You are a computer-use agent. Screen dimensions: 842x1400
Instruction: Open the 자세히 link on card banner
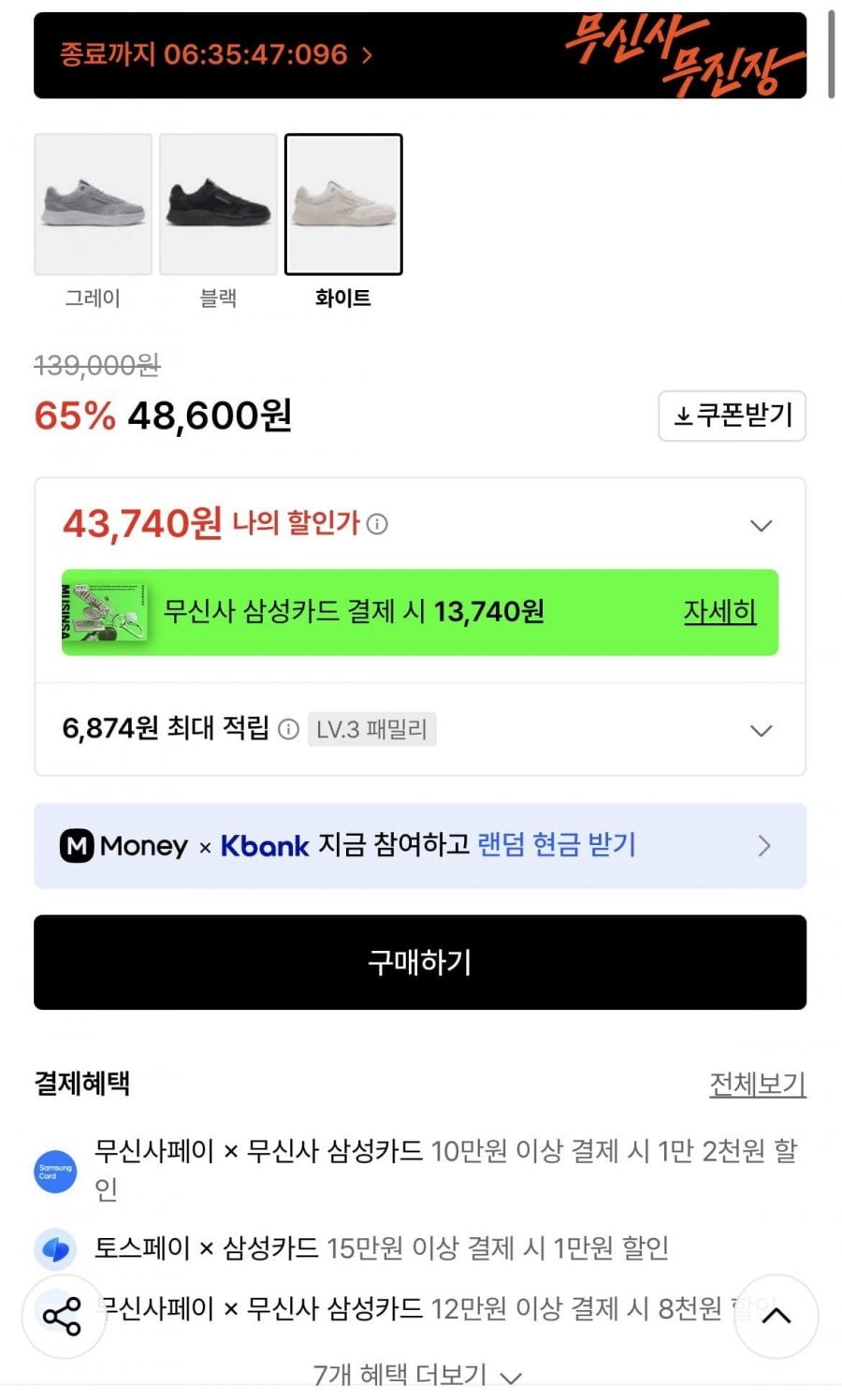(x=719, y=612)
